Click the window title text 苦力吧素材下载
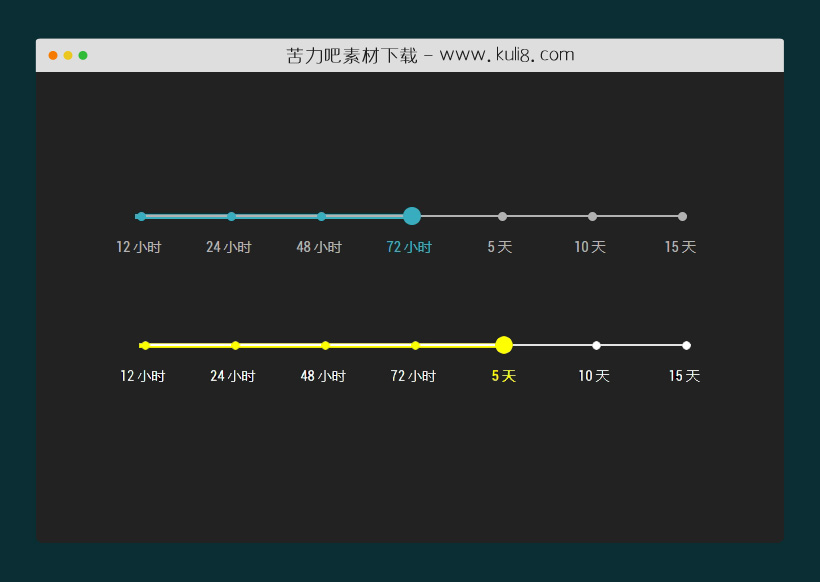 tap(351, 55)
